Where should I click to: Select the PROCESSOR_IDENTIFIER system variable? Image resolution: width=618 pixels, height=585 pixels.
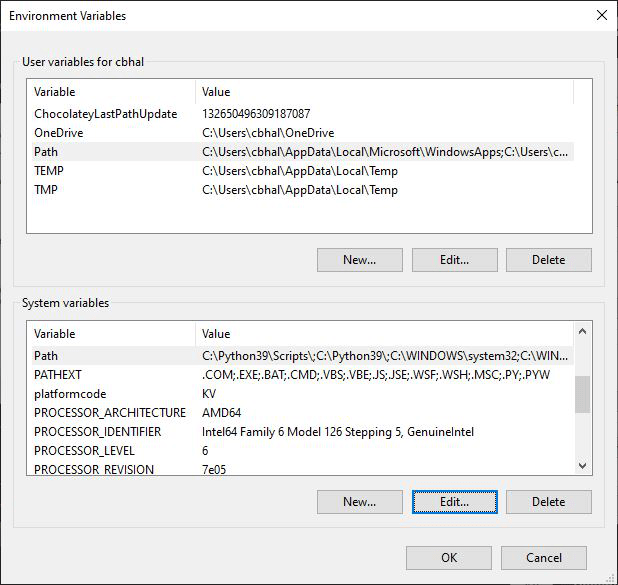point(104,432)
